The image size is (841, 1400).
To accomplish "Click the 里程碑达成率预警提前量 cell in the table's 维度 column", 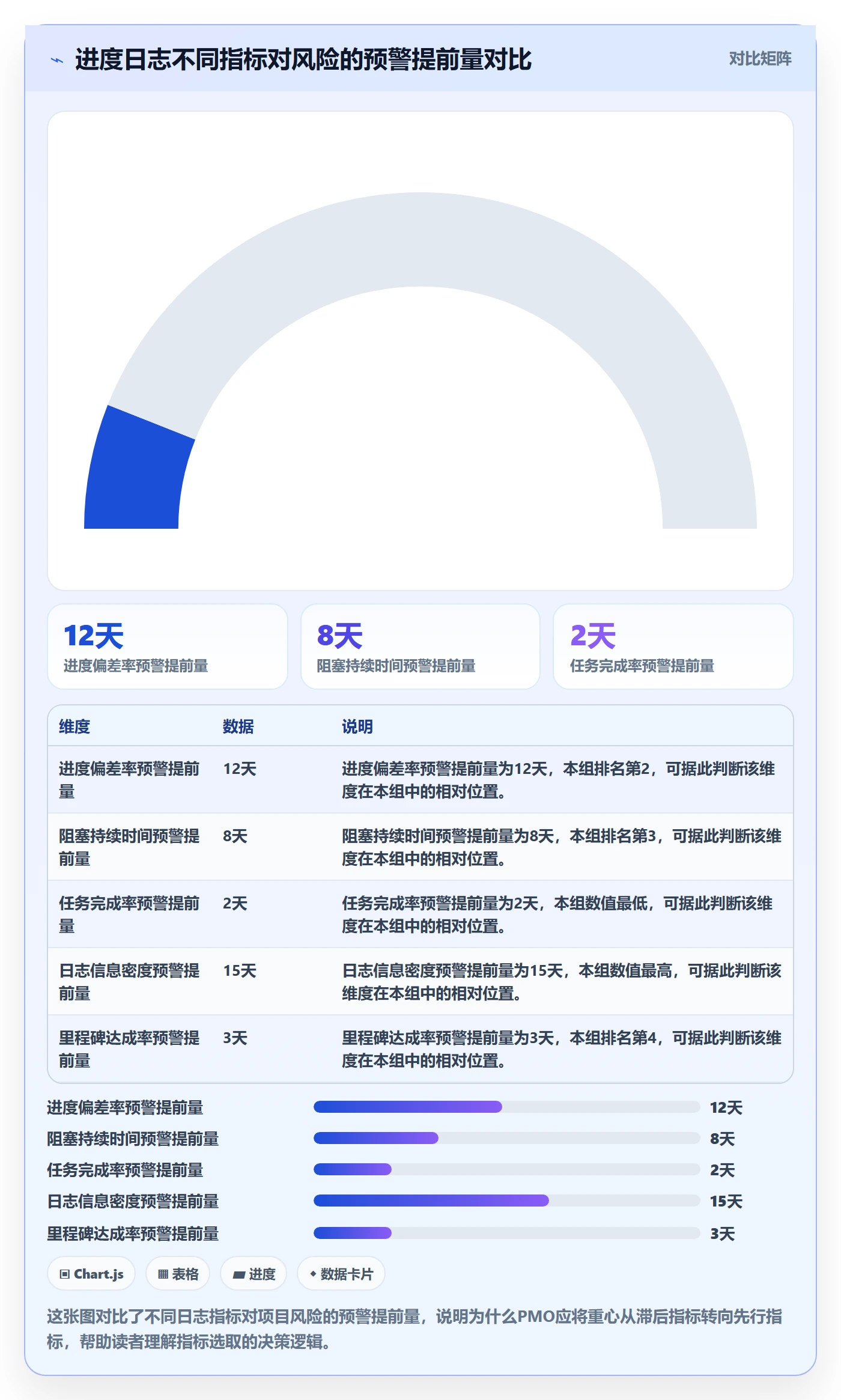I will tap(129, 1049).
